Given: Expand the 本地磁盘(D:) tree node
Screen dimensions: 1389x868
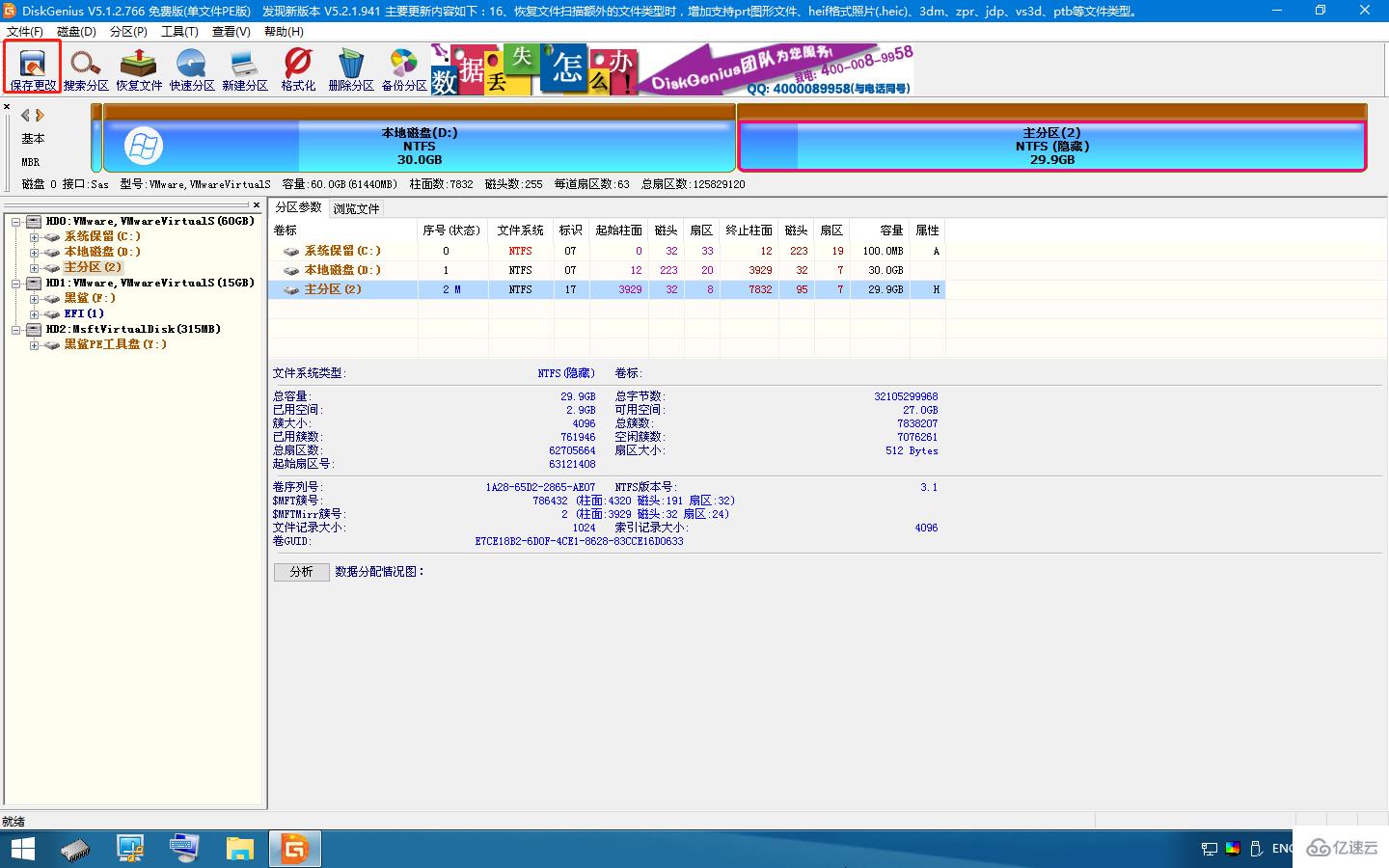Looking at the screenshot, I should tap(34, 253).
